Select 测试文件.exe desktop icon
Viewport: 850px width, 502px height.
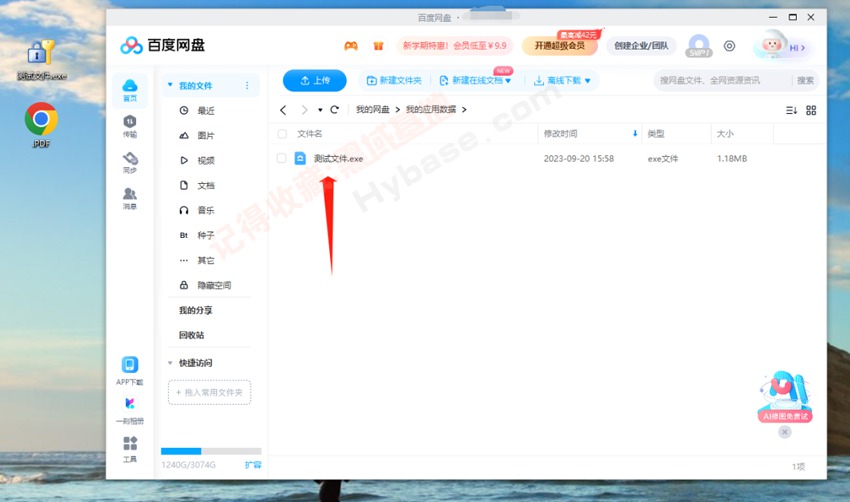pyautogui.click(x=41, y=60)
